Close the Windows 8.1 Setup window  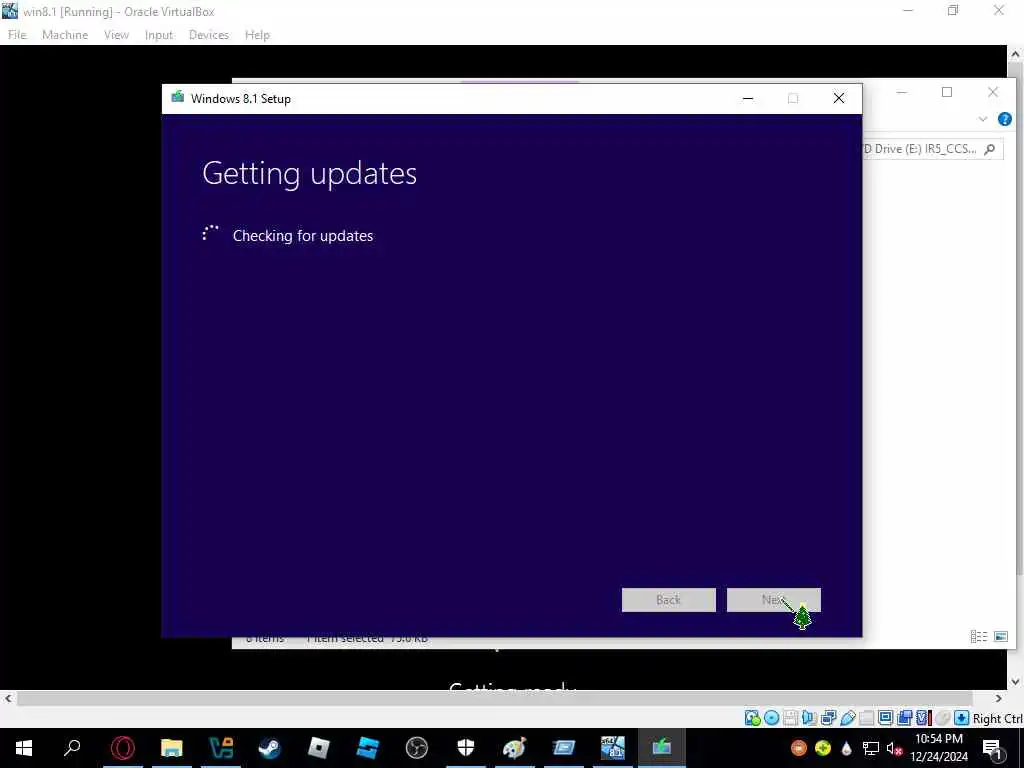pyautogui.click(x=839, y=99)
